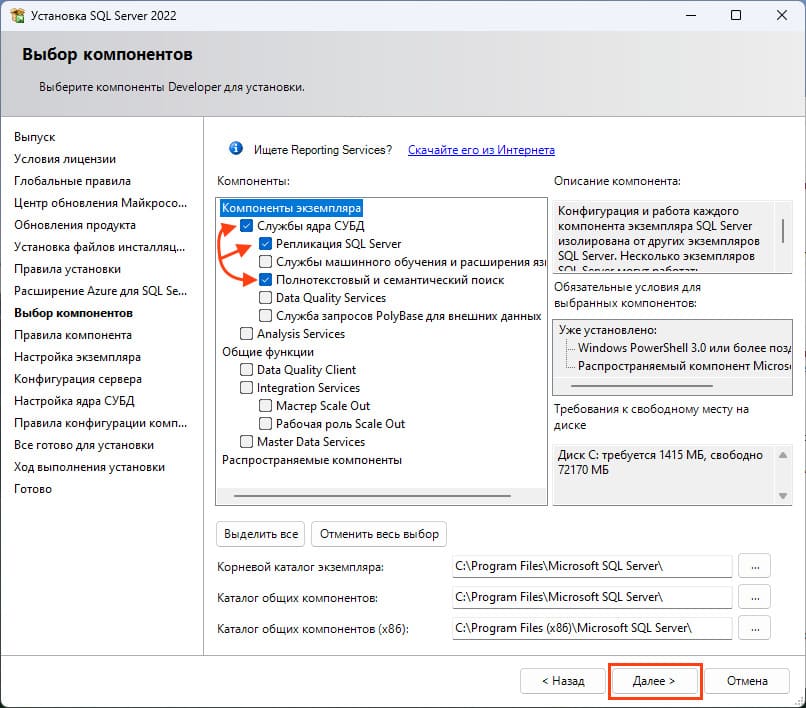
Task: Click the SQL Server setup title bar icon
Action: point(17,15)
